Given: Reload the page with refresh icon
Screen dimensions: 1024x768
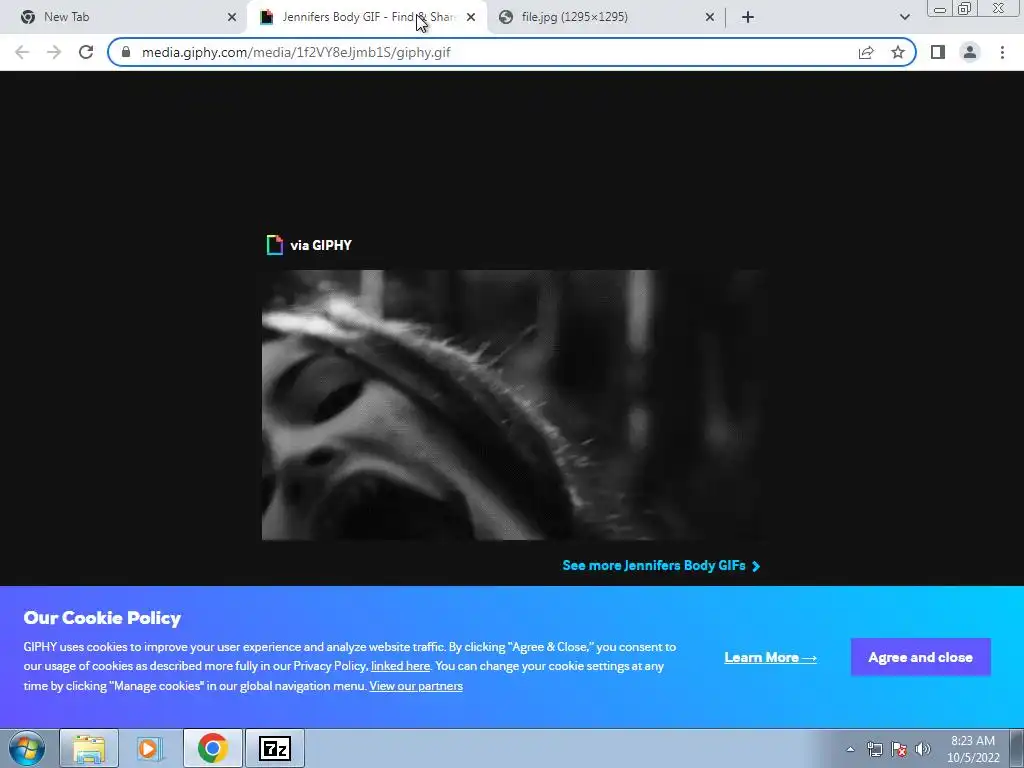Looking at the screenshot, I should 86,52.
